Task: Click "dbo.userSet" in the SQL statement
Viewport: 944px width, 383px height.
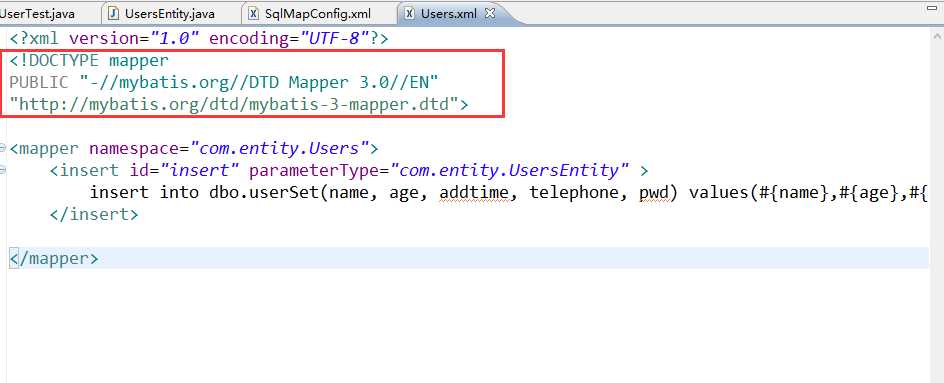Action: [x=264, y=193]
